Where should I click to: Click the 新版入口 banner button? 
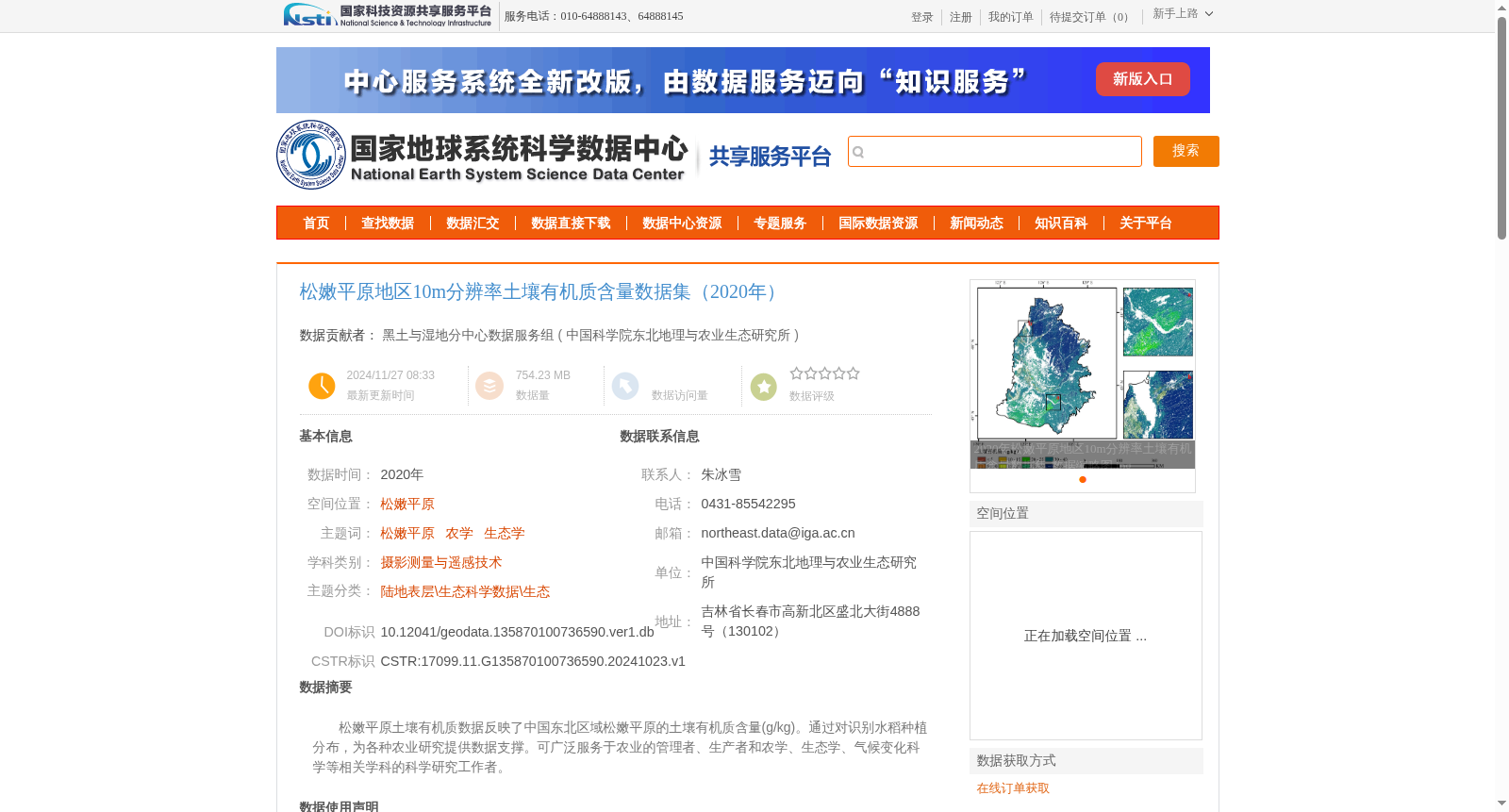coord(1142,79)
